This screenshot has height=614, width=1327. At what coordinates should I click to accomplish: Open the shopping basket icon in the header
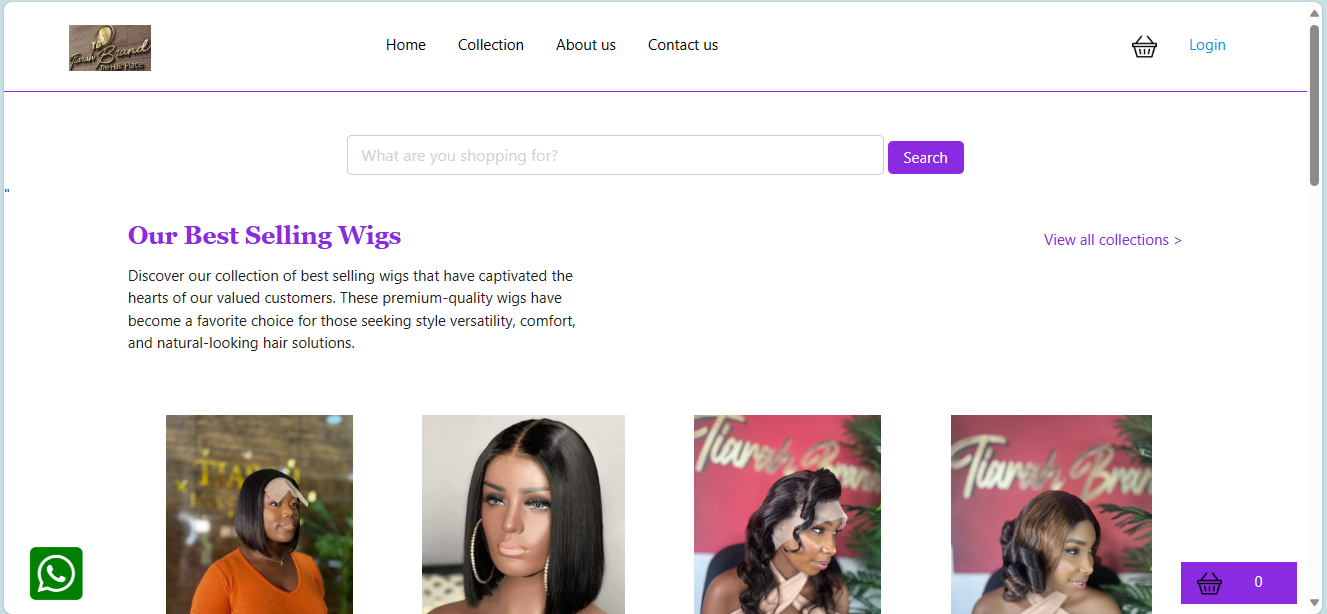coord(1144,46)
